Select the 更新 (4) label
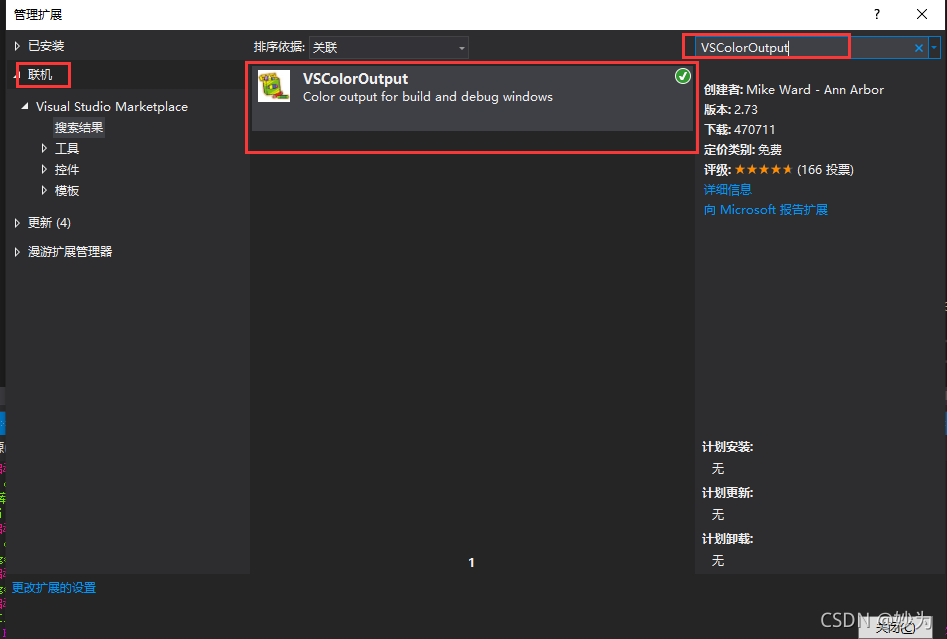 click(x=50, y=223)
